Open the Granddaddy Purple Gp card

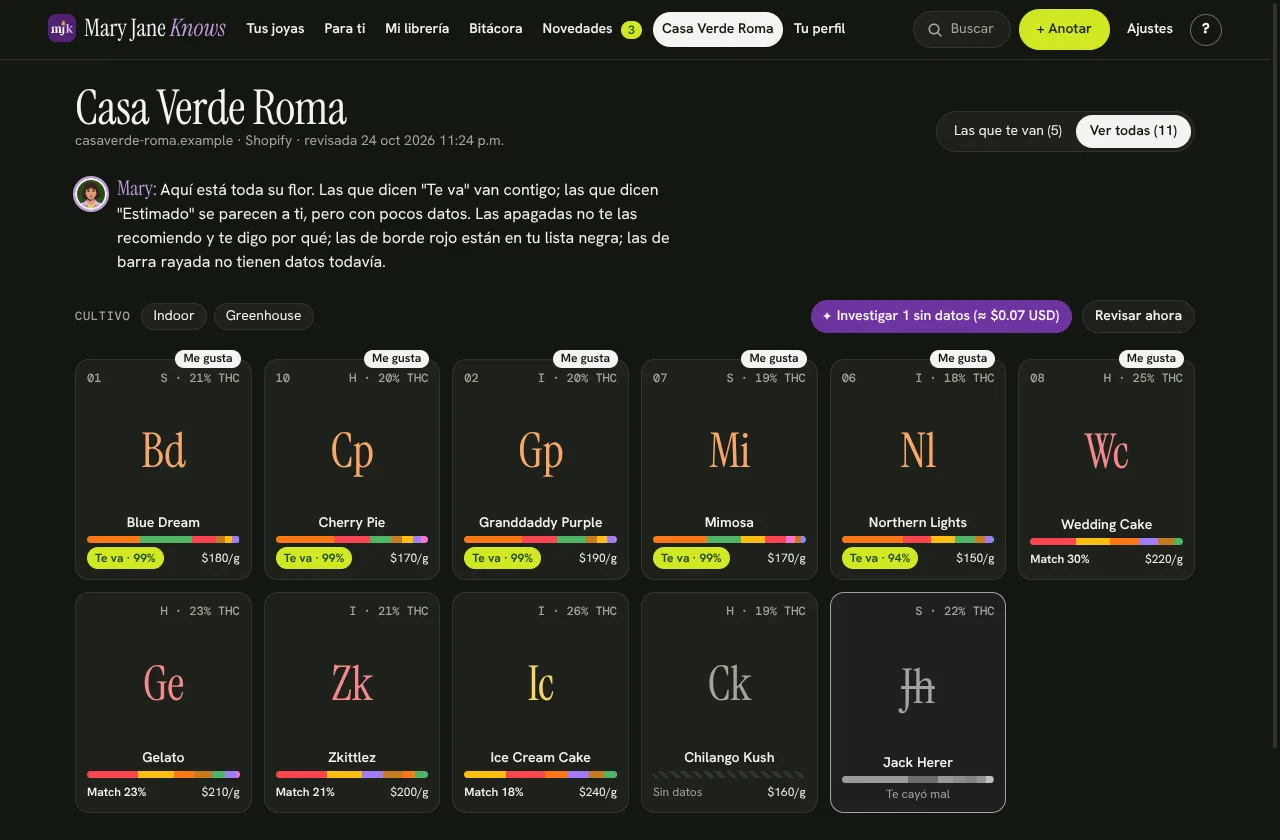(x=541, y=470)
